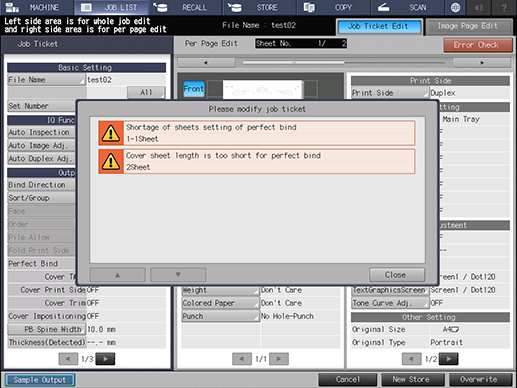Open the COPY tab
517x388 pixels.
pos(333,7)
